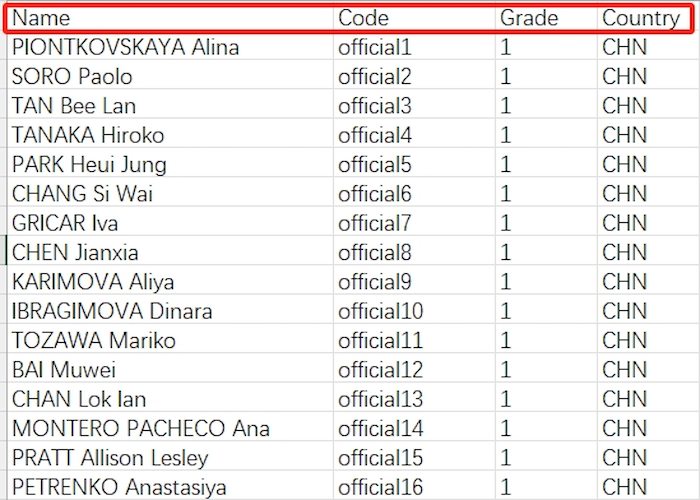Select the PETRENKO Anastasiya cell
The width and height of the screenshot is (700, 500).
(x=170, y=488)
